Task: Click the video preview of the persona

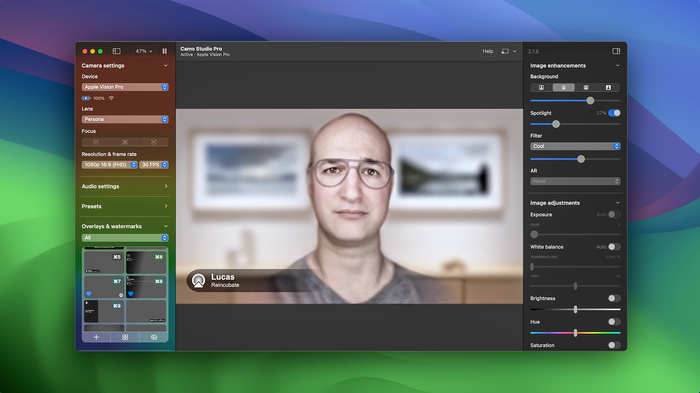Action: click(x=349, y=206)
